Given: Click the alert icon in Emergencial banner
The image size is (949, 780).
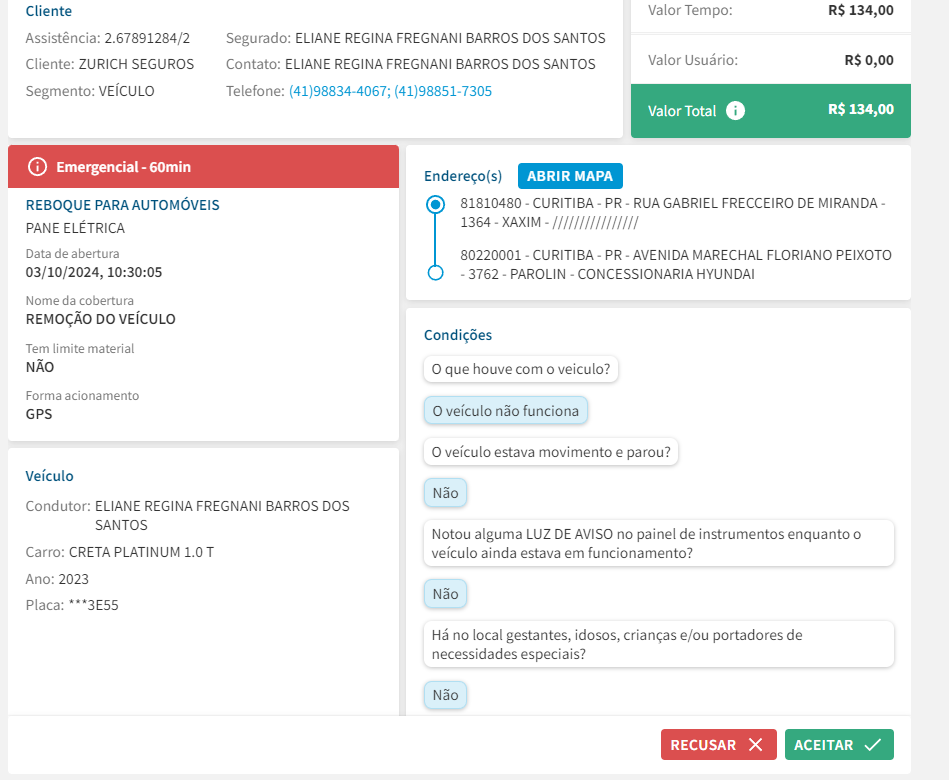Looking at the screenshot, I should (x=37, y=166).
